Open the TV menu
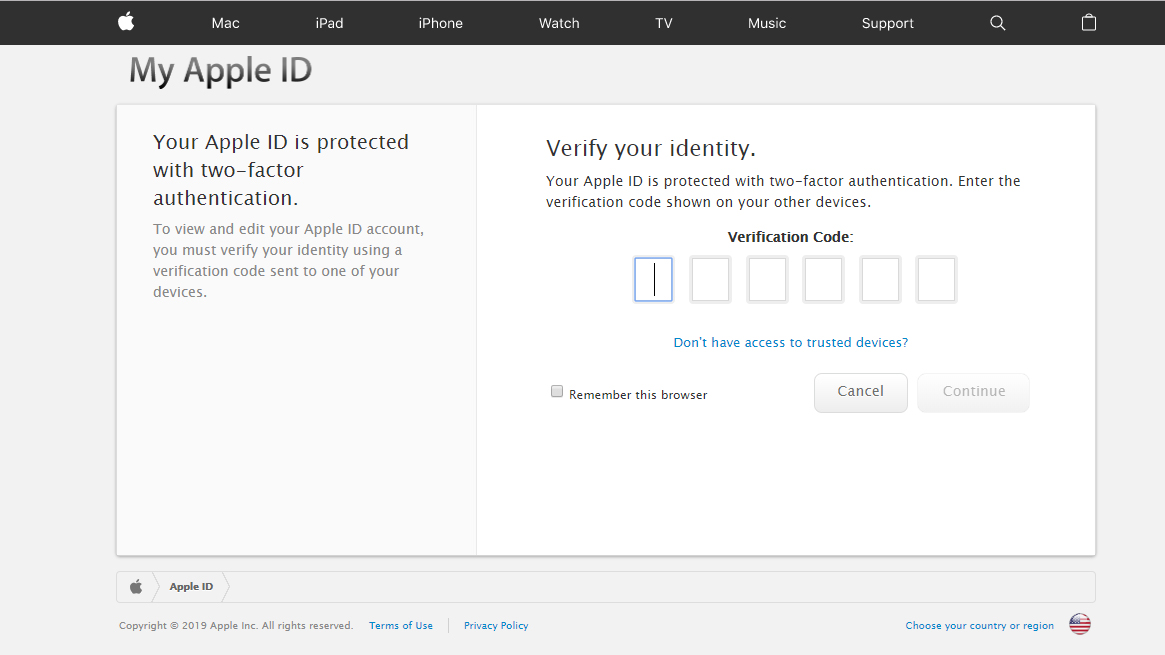 [x=663, y=23]
